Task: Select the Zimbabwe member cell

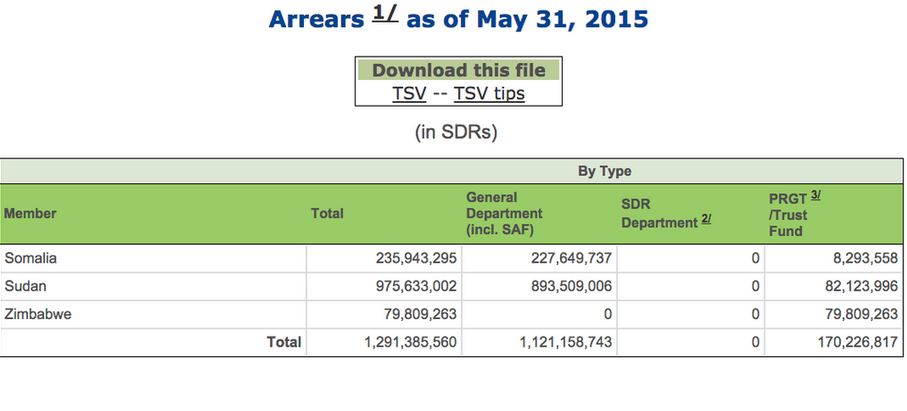Action: pyautogui.click(x=153, y=314)
